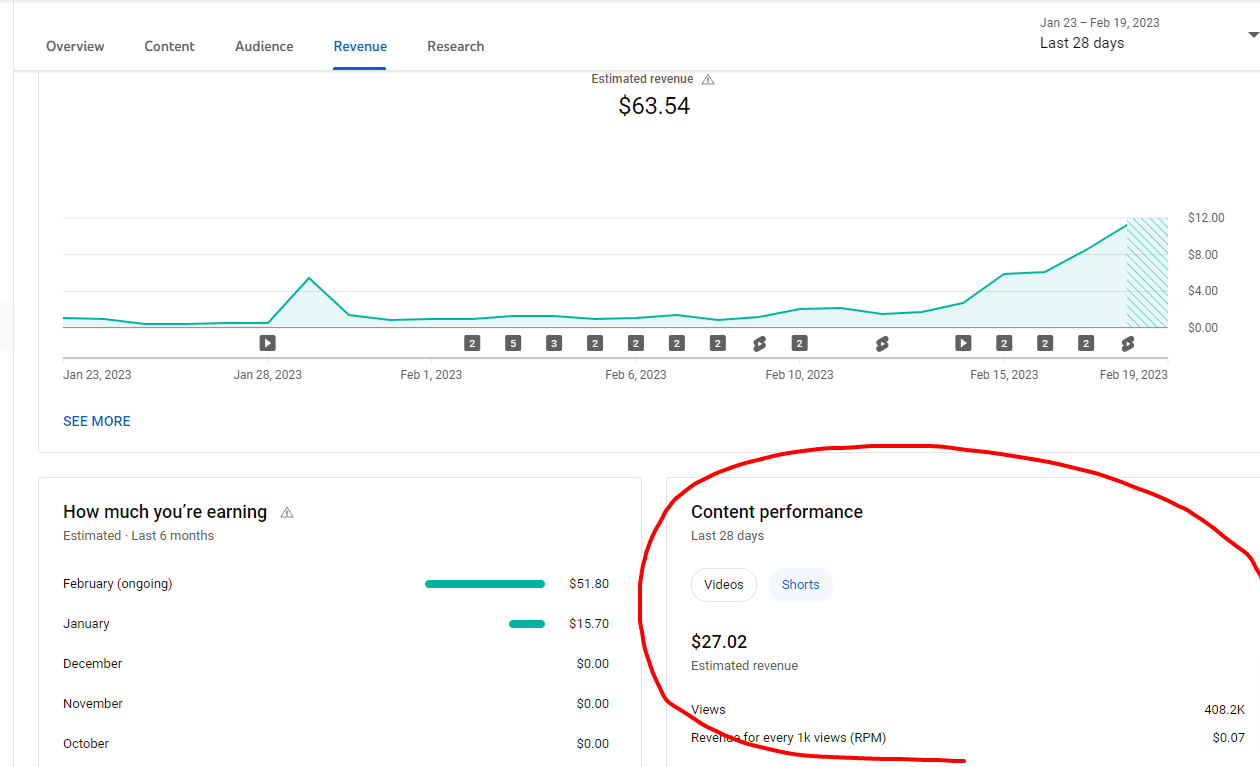Image resolution: width=1260 pixels, height=767 pixels.
Task: Select the Videos chip in Content performance
Action: click(723, 585)
